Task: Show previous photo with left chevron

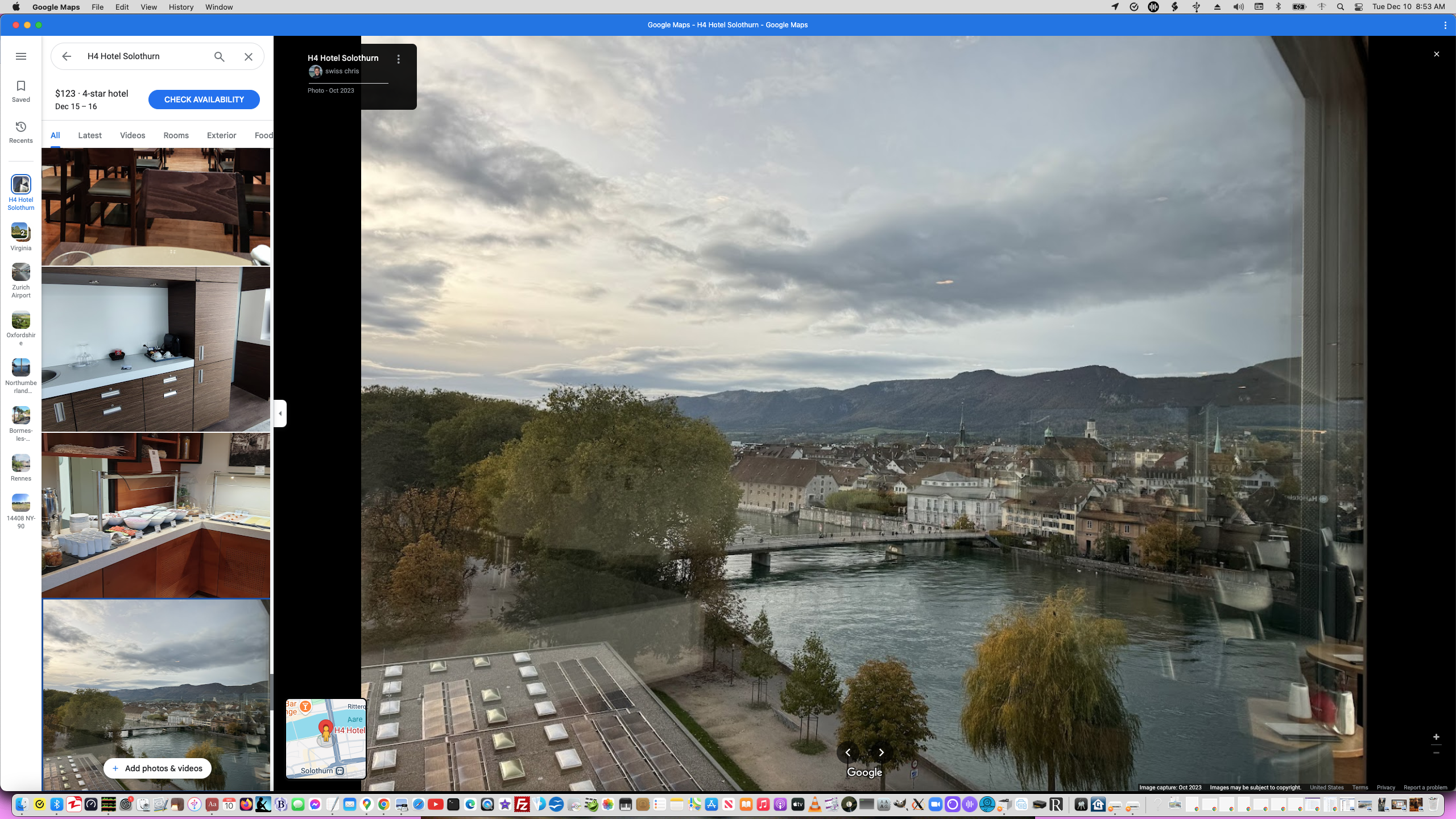Action: pos(848,752)
